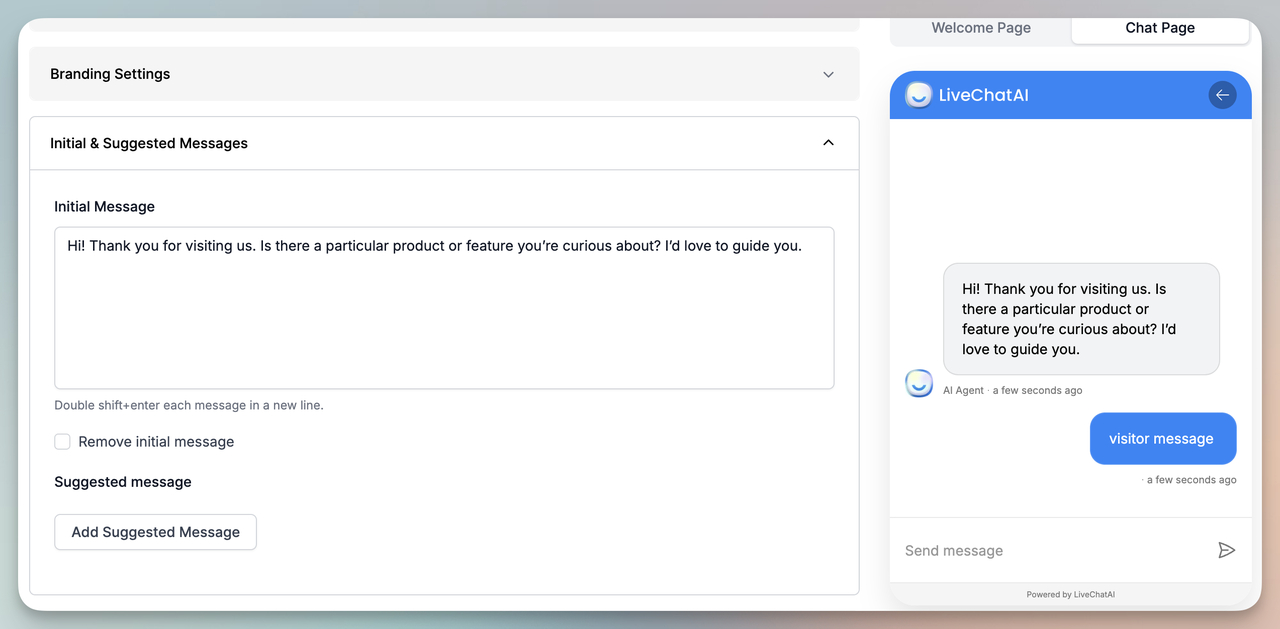The width and height of the screenshot is (1280, 629).
Task: Click the timestamp below the visitor message
Action: 1190,479
